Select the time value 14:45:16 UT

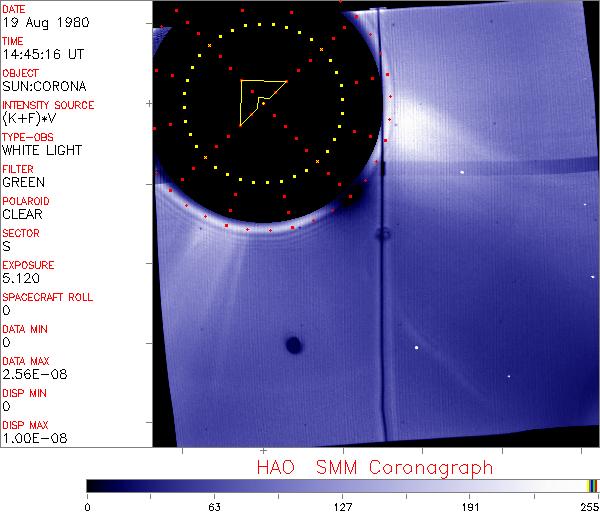tap(41, 54)
